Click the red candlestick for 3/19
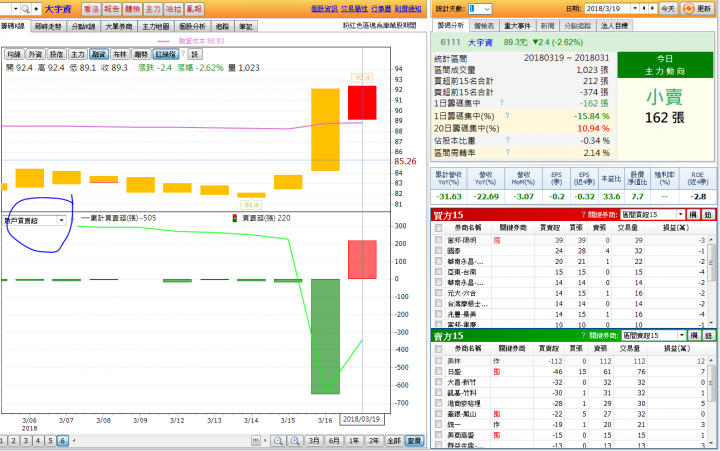The image size is (720, 451). (x=362, y=103)
